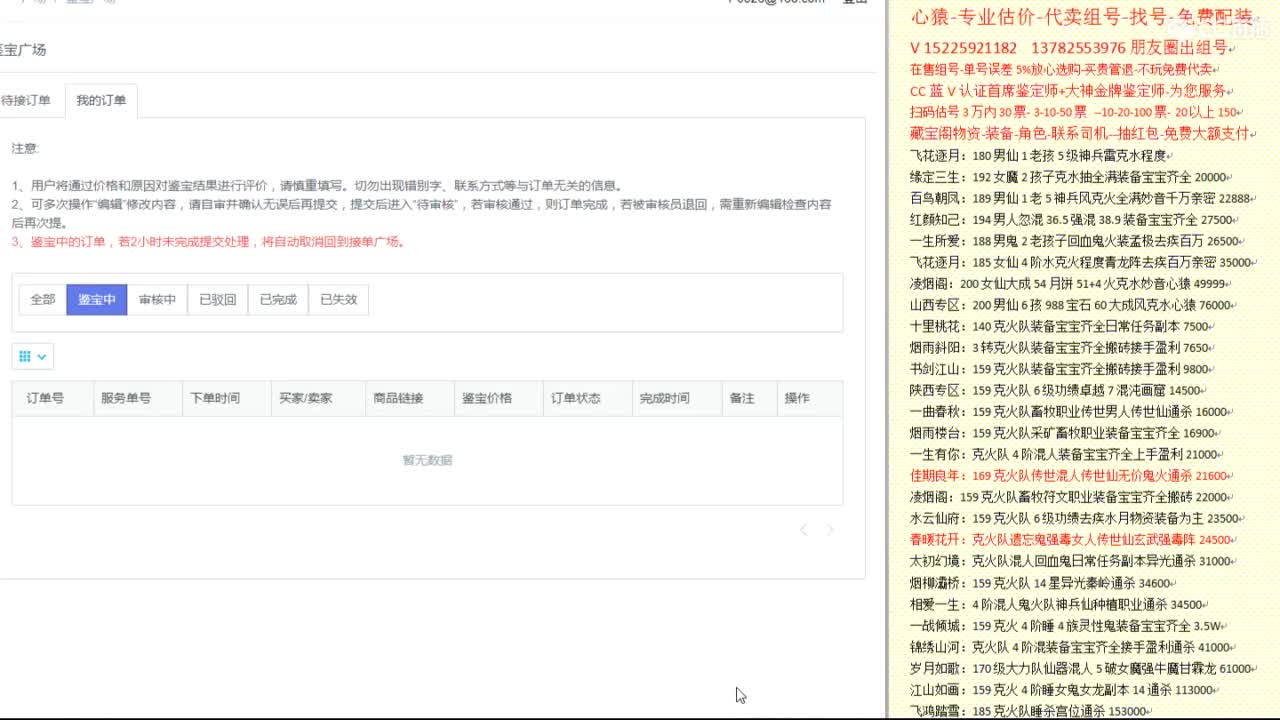Click the 登出 logout link

click(851, 2)
